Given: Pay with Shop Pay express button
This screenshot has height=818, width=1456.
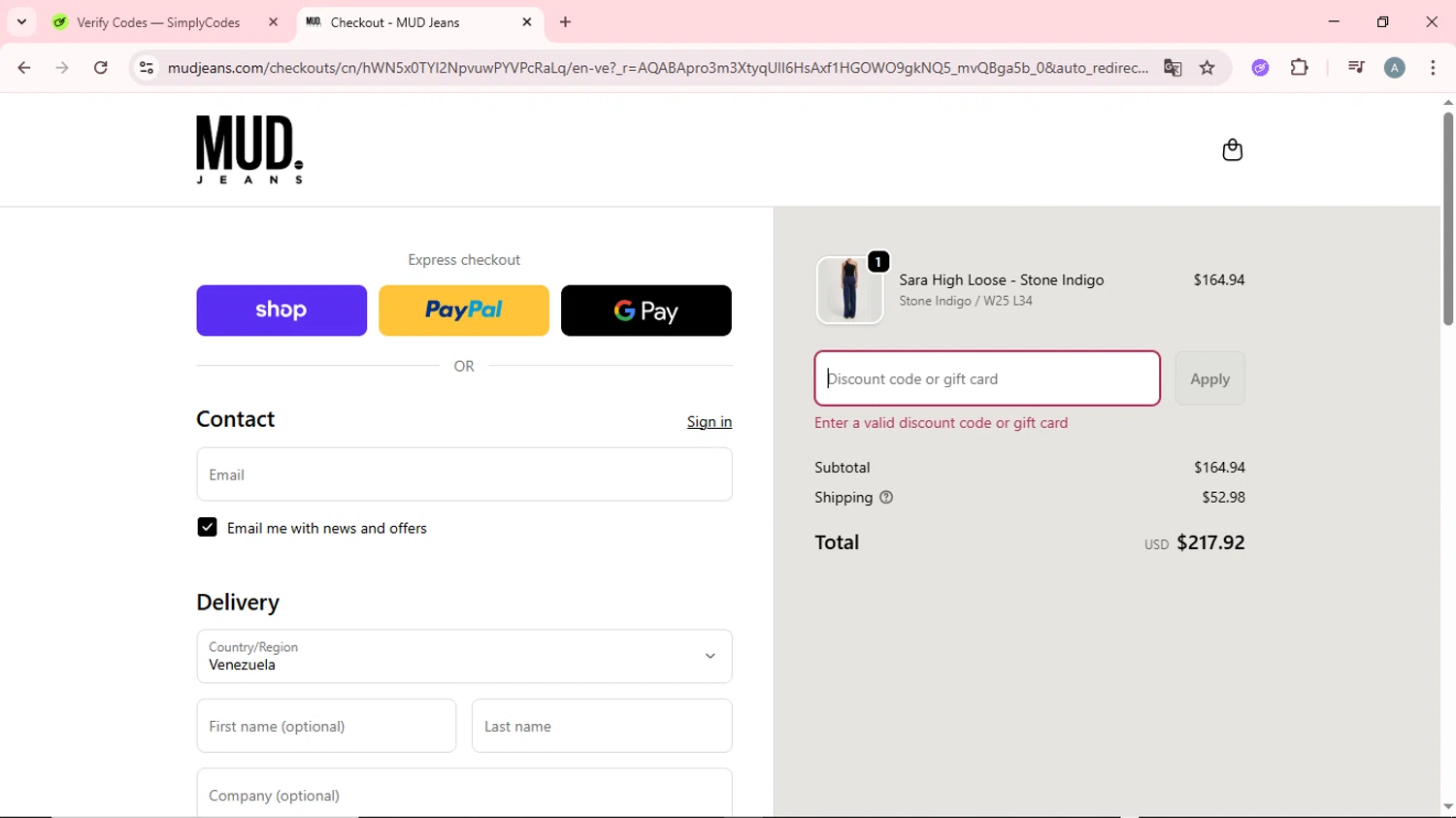Looking at the screenshot, I should 281,311.
